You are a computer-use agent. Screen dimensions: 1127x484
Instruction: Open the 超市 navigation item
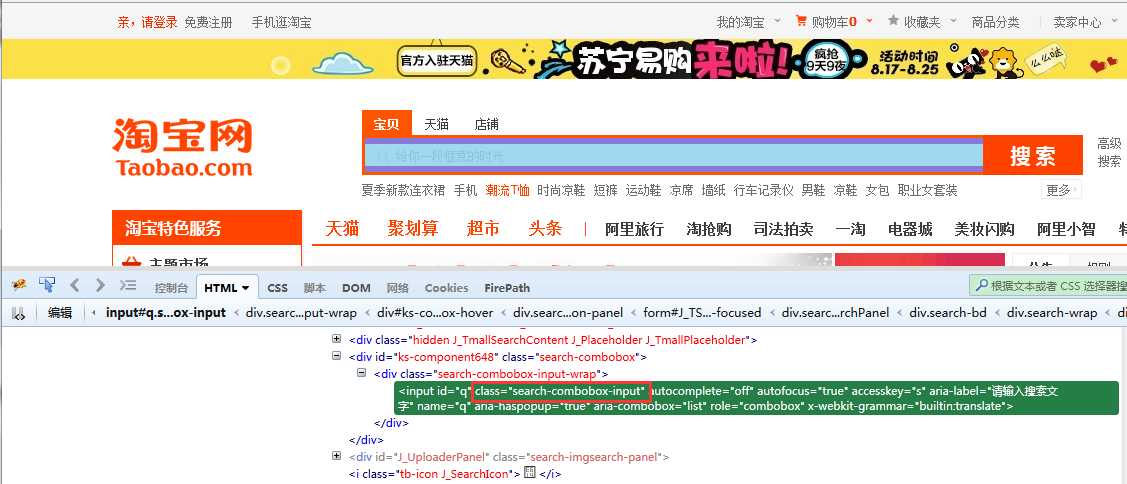[x=483, y=229]
